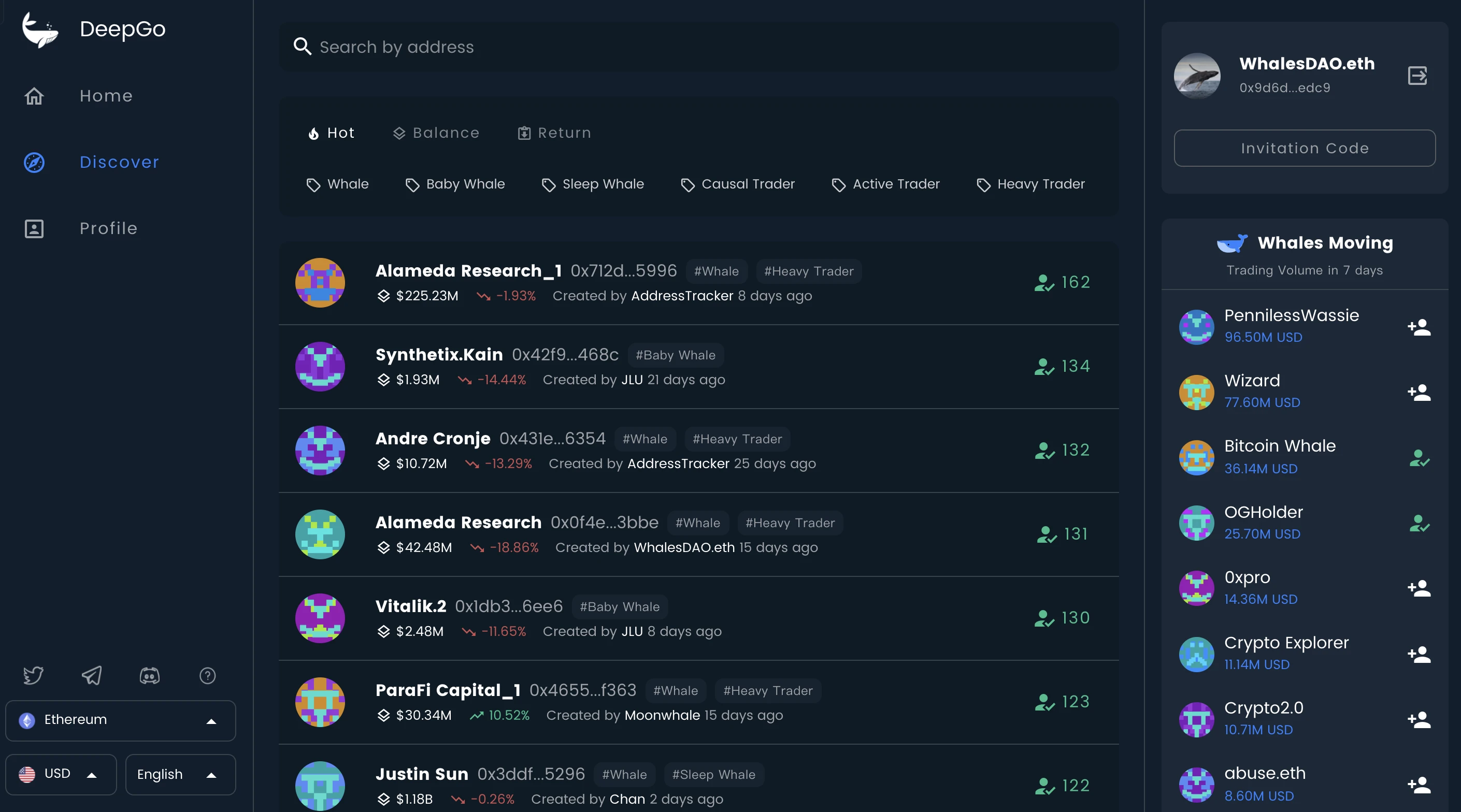1461x812 pixels.
Task: Click #Baby Whale tag on Synthetix.Kain
Action: coord(676,355)
